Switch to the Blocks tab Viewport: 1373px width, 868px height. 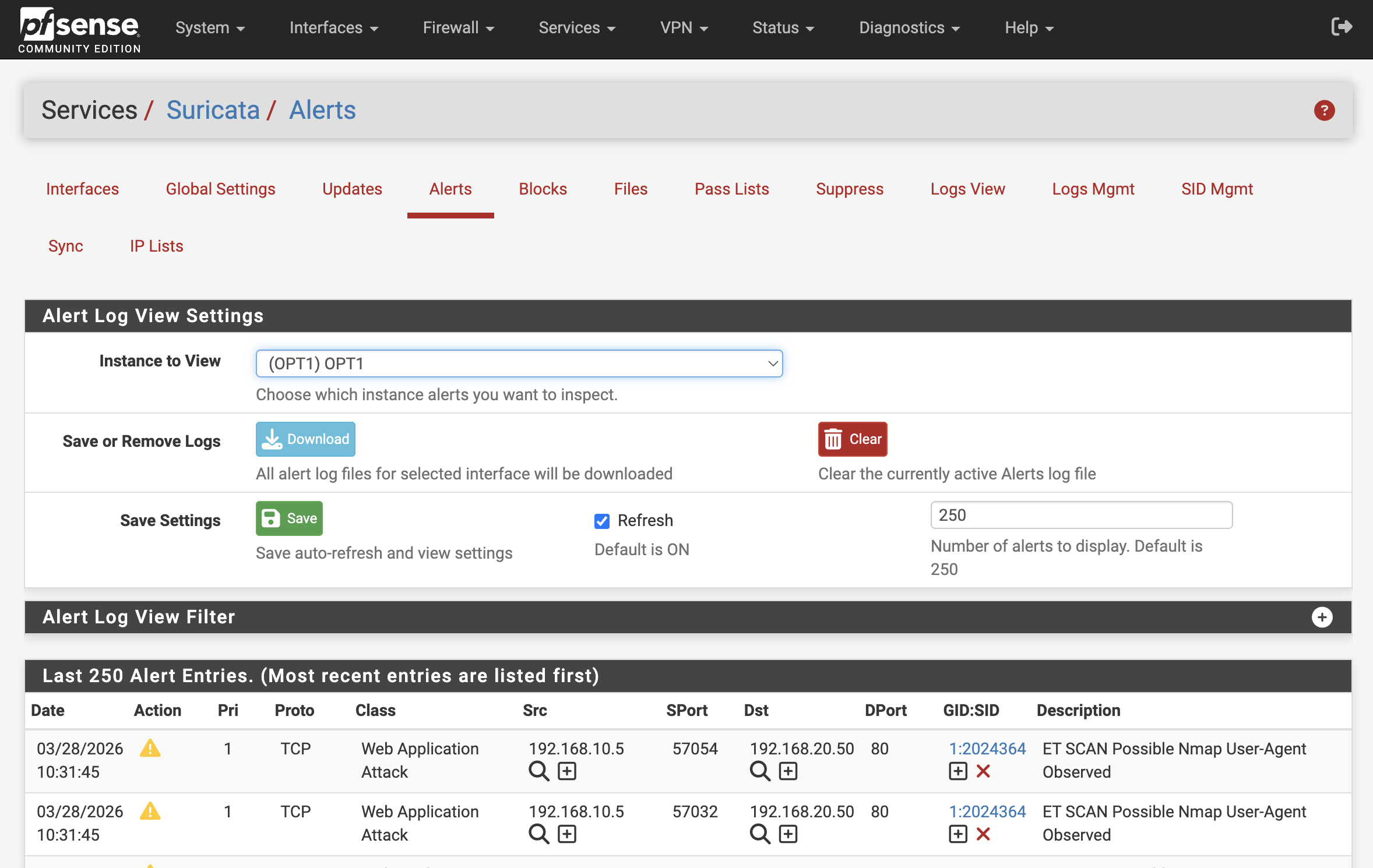tap(543, 189)
